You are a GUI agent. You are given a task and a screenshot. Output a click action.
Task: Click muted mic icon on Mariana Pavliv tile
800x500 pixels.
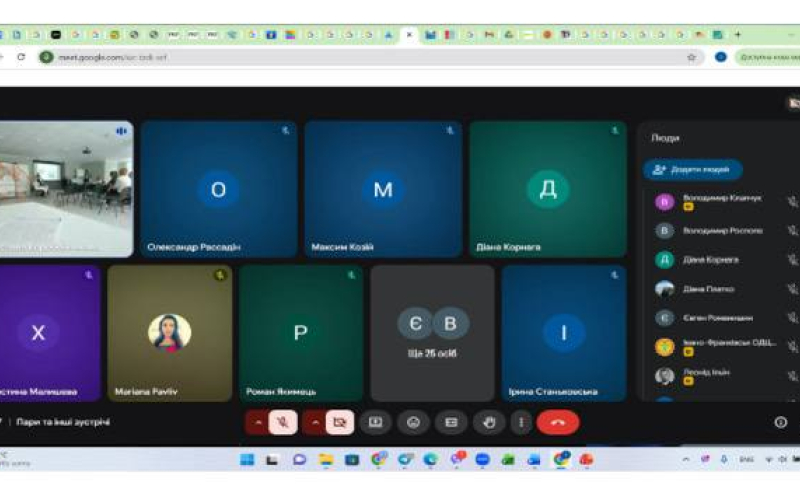point(220,275)
